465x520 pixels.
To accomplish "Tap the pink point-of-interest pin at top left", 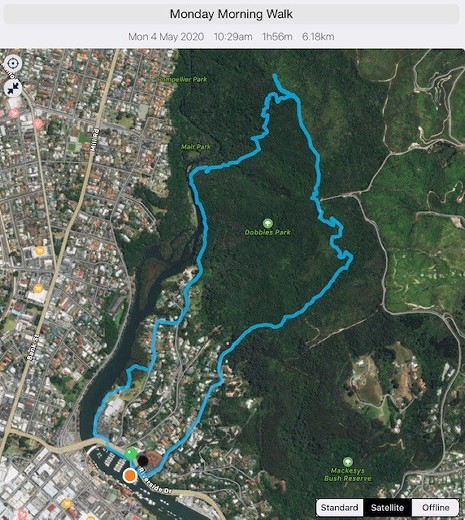I will (x=14, y=113).
